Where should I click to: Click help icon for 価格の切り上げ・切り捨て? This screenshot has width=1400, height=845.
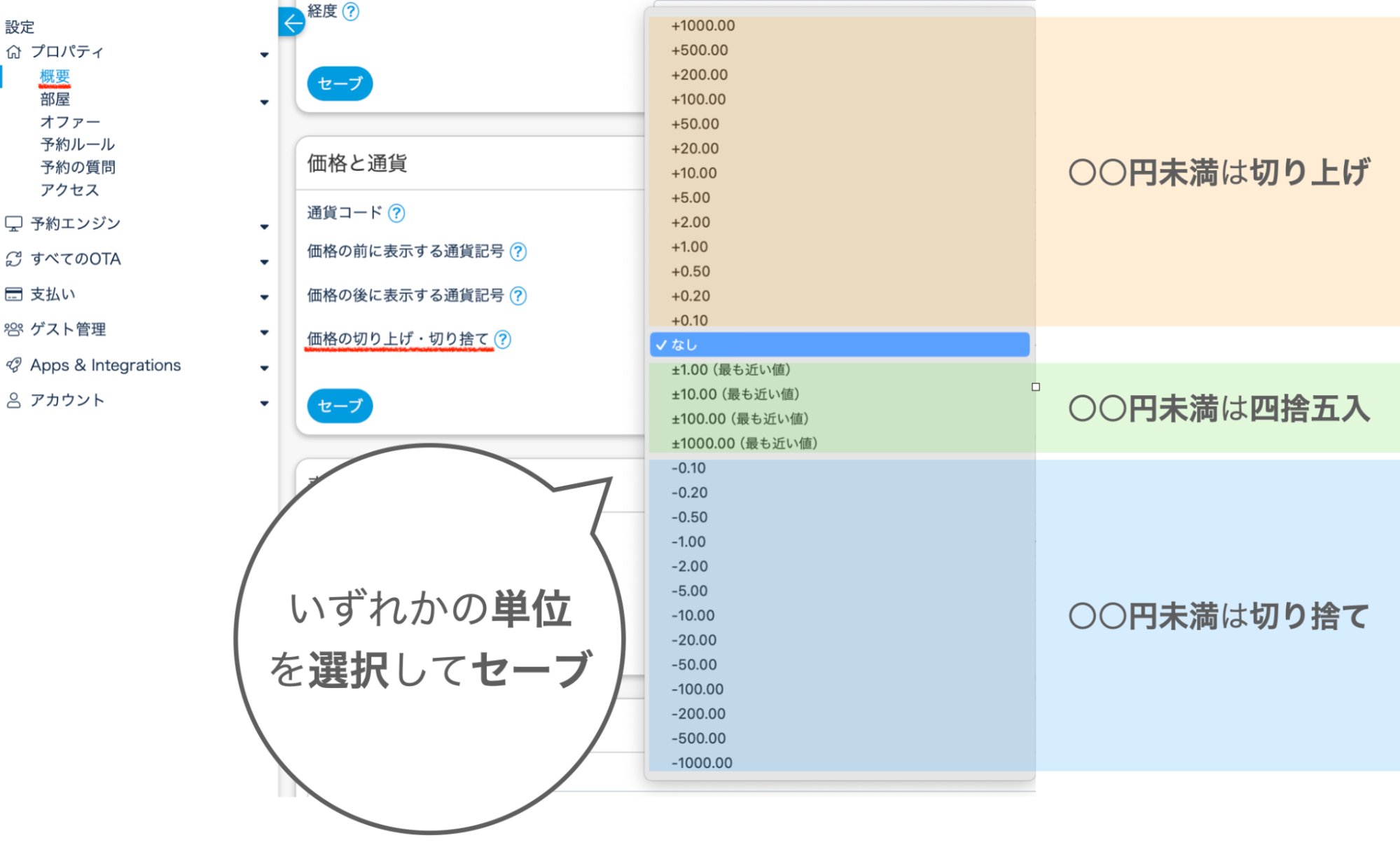[503, 340]
